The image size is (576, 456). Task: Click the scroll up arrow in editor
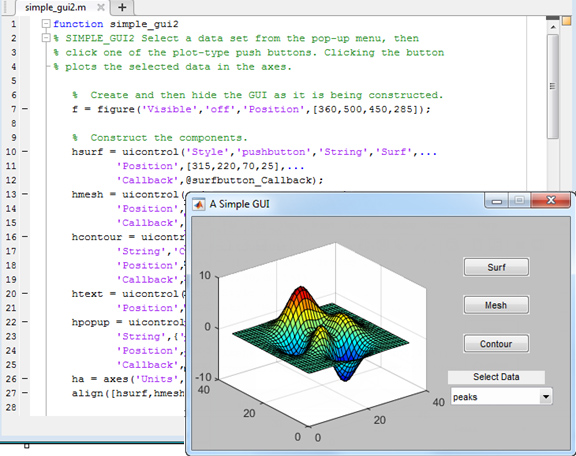coord(552,27)
